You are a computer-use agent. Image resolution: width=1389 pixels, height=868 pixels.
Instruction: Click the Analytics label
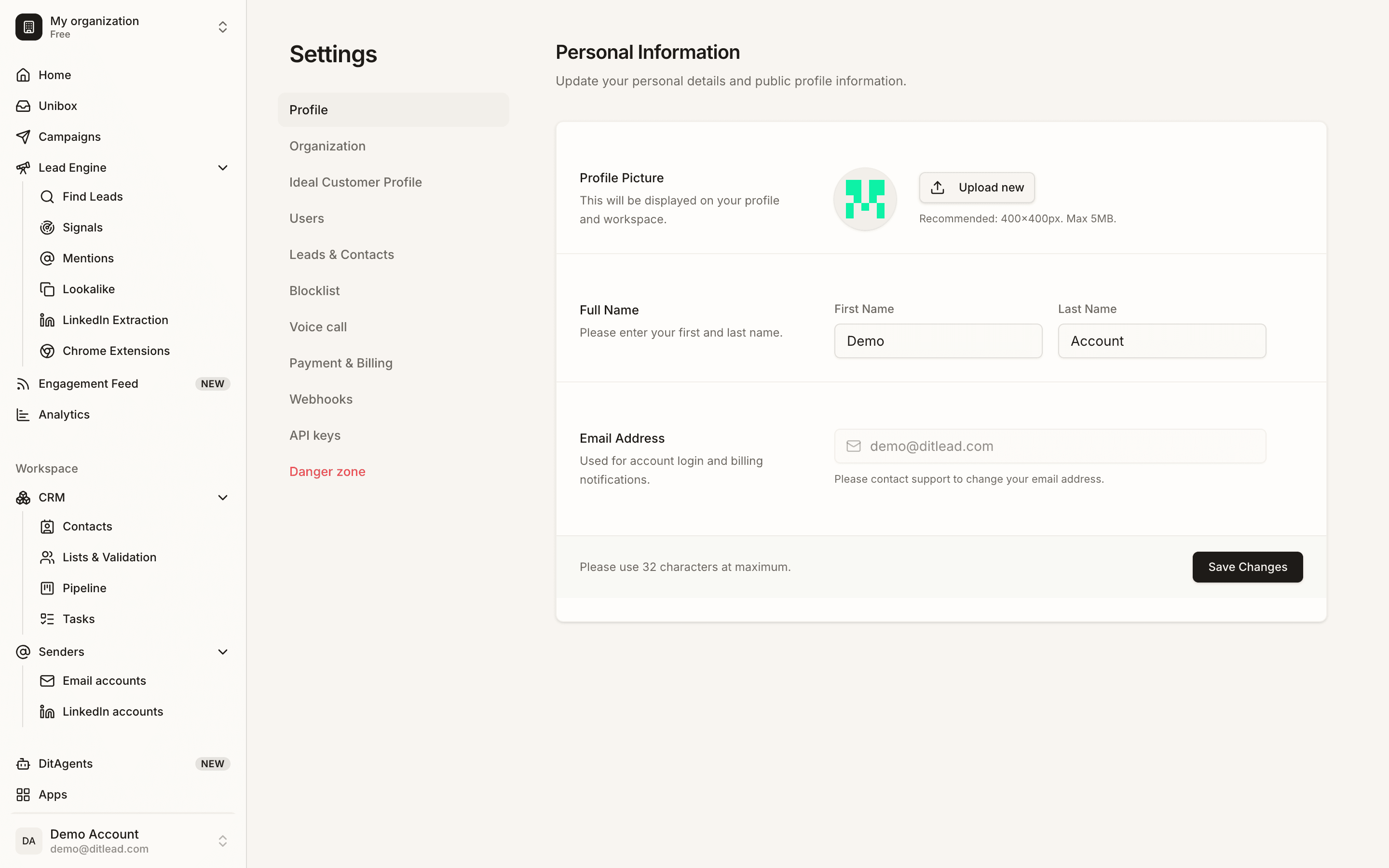point(64,415)
